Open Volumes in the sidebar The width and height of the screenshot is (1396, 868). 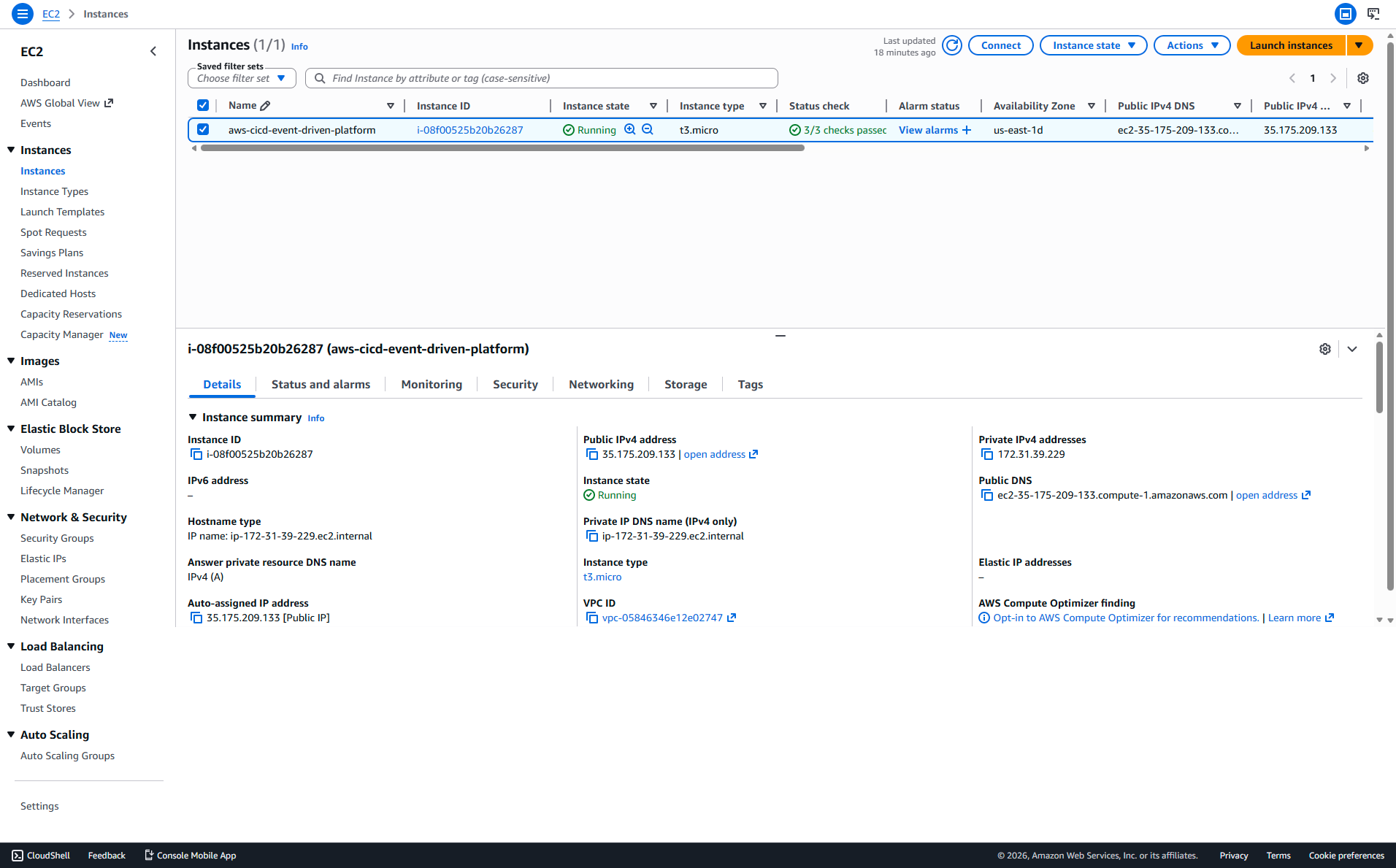click(x=40, y=450)
